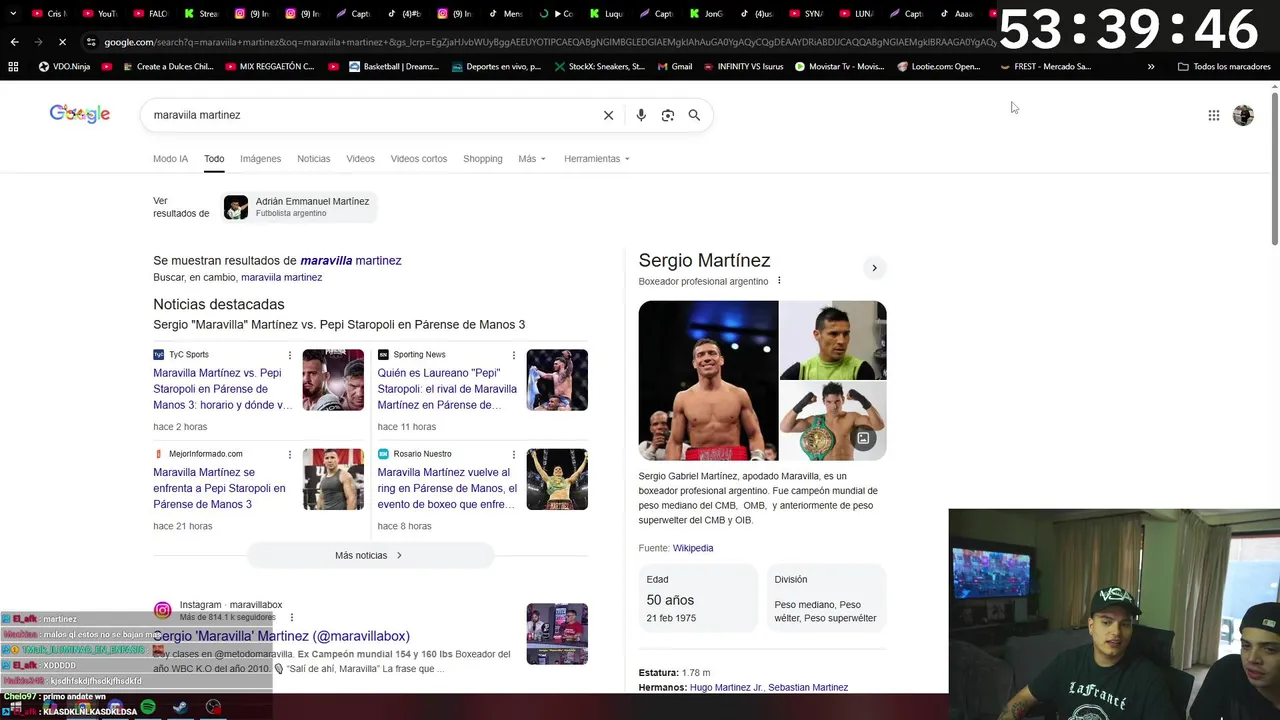Open the Instagram maravillabox result thumbnail
Screen dimensions: 1280x720
pyautogui.click(x=557, y=634)
